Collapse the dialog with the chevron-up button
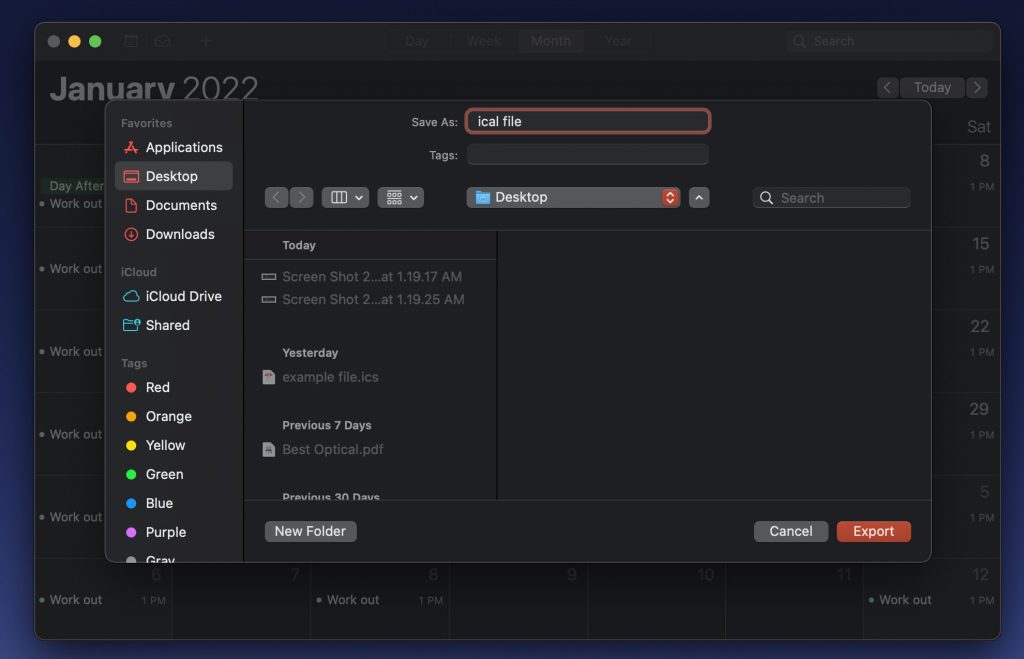Viewport: 1024px width, 659px height. [x=700, y=198]
